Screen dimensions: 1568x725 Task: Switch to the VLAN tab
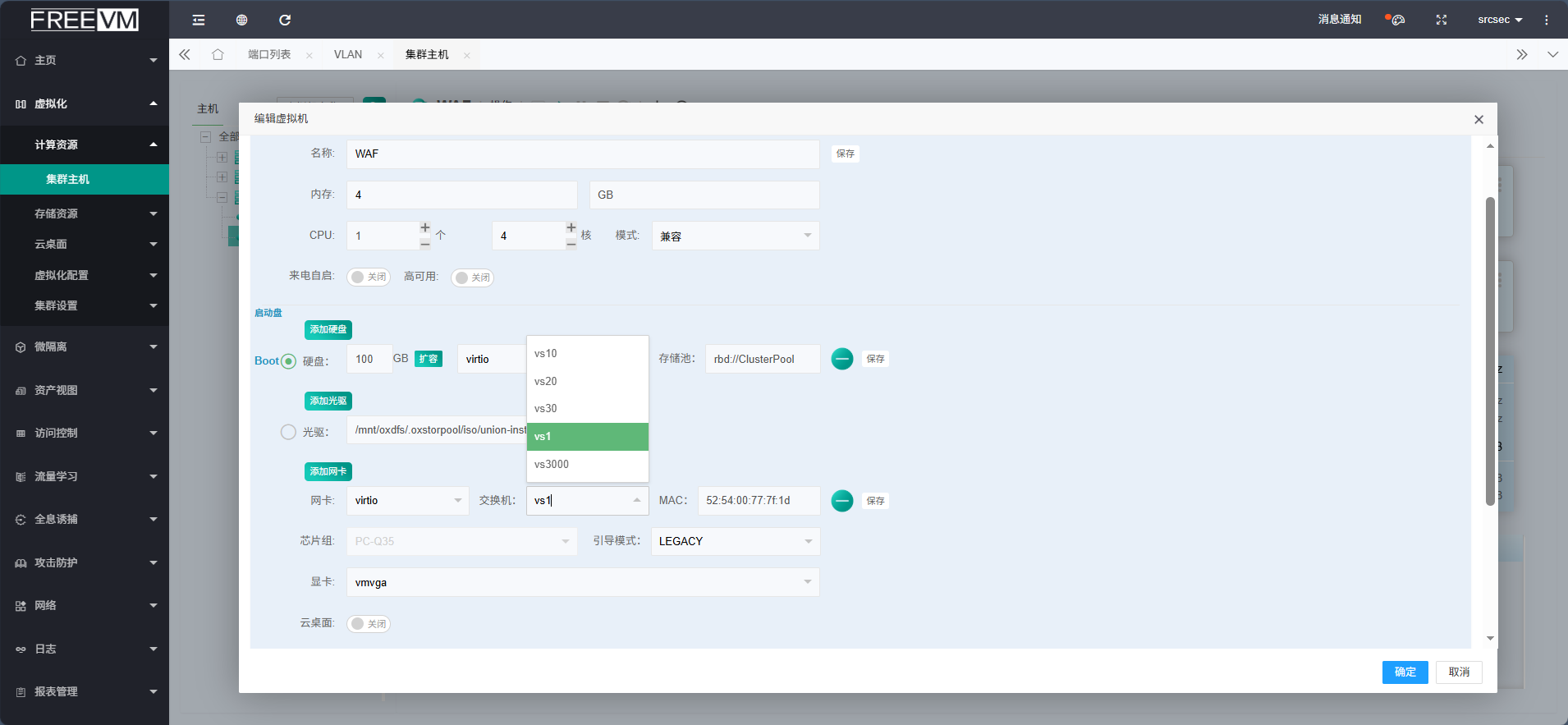348,54
